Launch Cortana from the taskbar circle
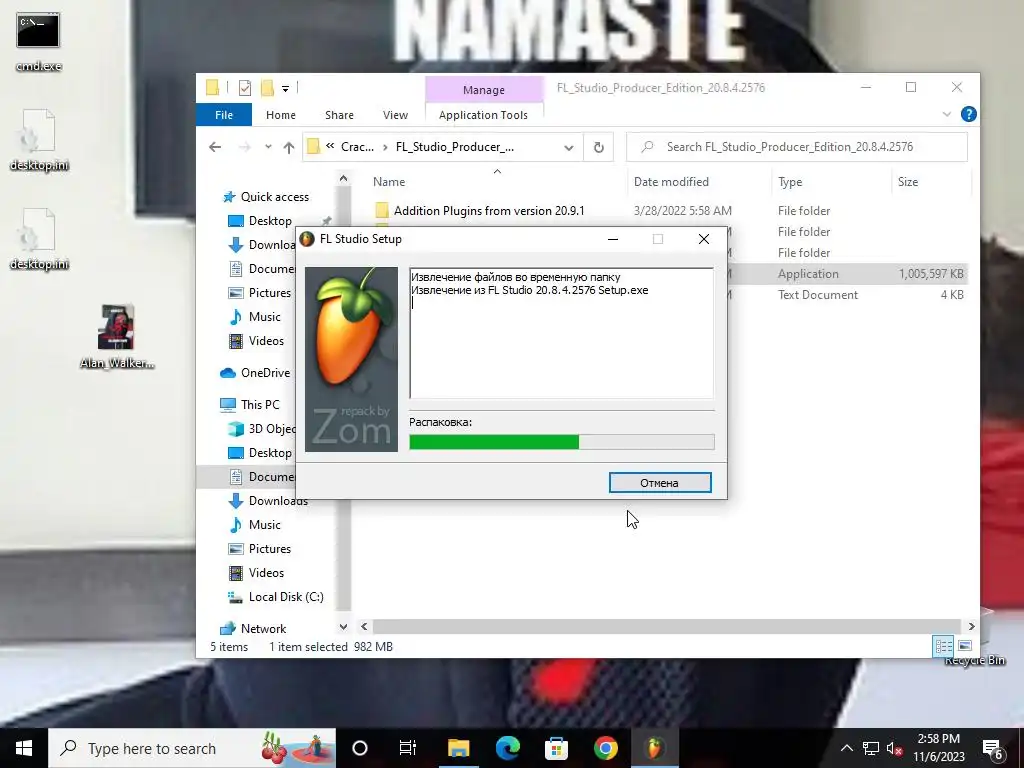The height and width of the screenshot is (768, 1024). (360, 748)
